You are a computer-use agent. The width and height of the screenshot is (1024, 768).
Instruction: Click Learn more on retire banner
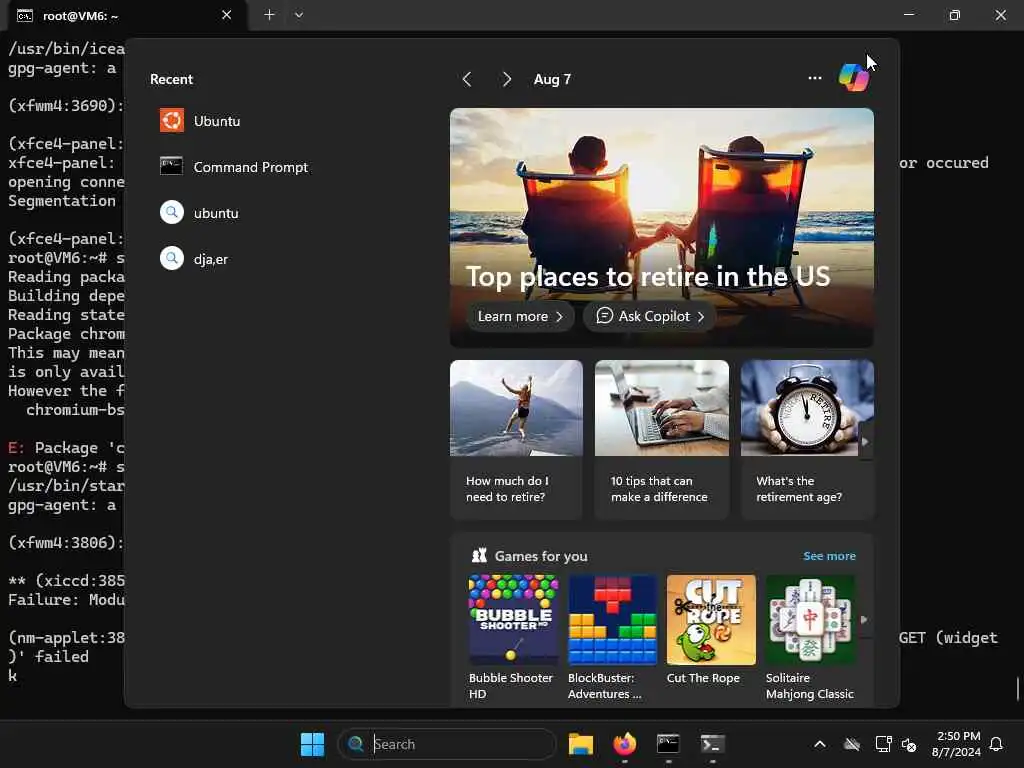click(x=520, y=316)
